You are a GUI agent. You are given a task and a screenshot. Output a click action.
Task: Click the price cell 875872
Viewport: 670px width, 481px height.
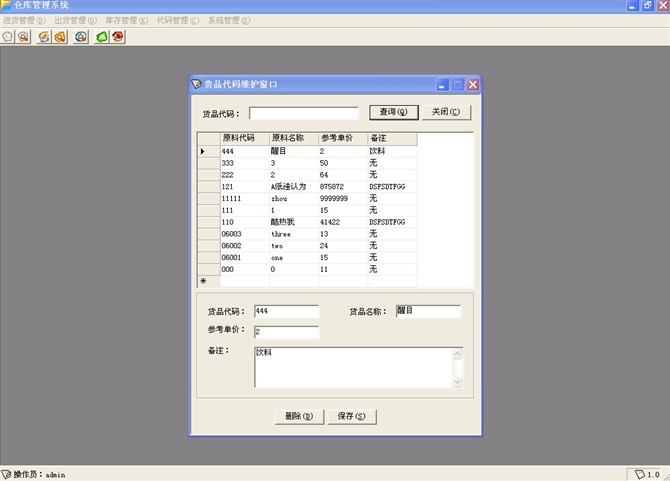pos(343,187)
